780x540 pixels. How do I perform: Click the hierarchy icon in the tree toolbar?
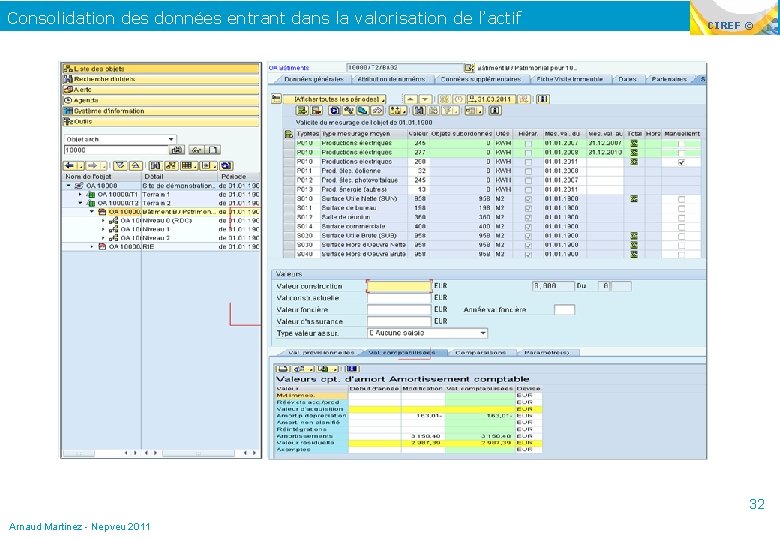(171, 166)
